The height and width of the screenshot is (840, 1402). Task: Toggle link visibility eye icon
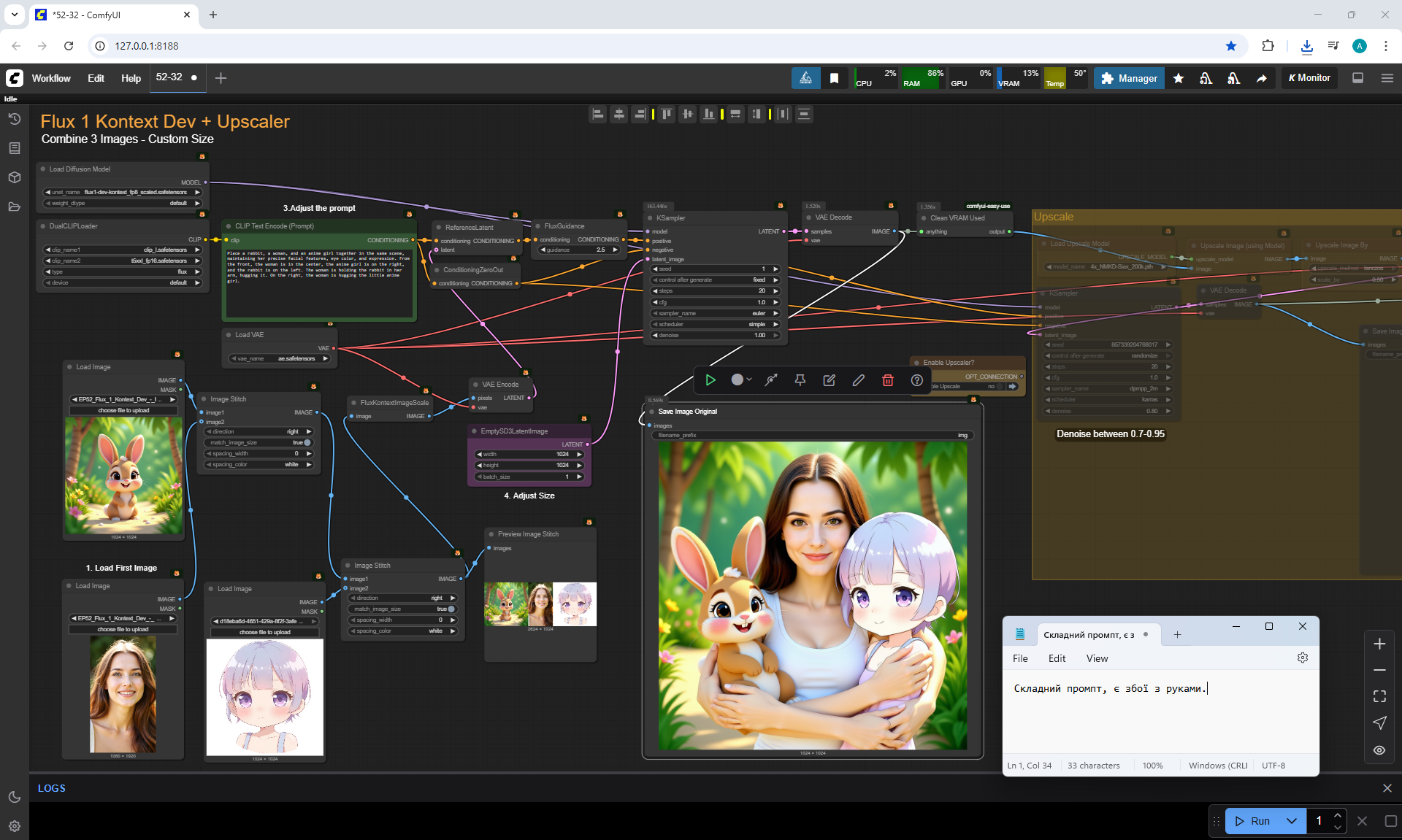[1379, 750]
